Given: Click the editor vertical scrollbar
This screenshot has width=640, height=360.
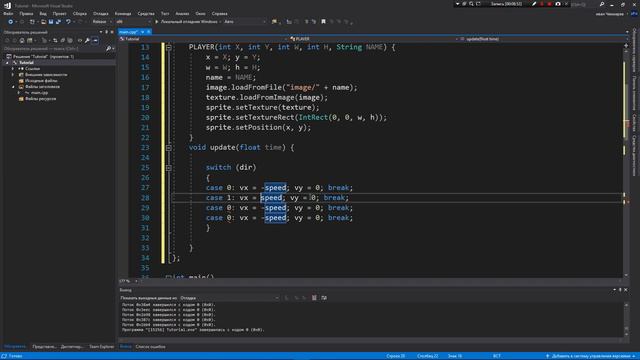Looking at the screenshot, I should point(626,161).
